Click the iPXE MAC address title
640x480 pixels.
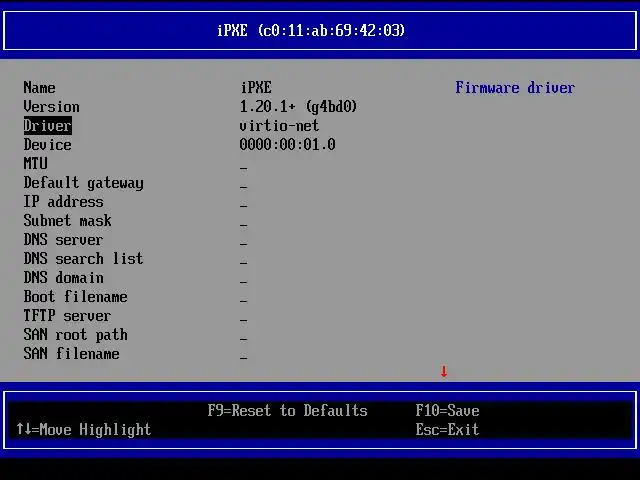pos(311,31)
